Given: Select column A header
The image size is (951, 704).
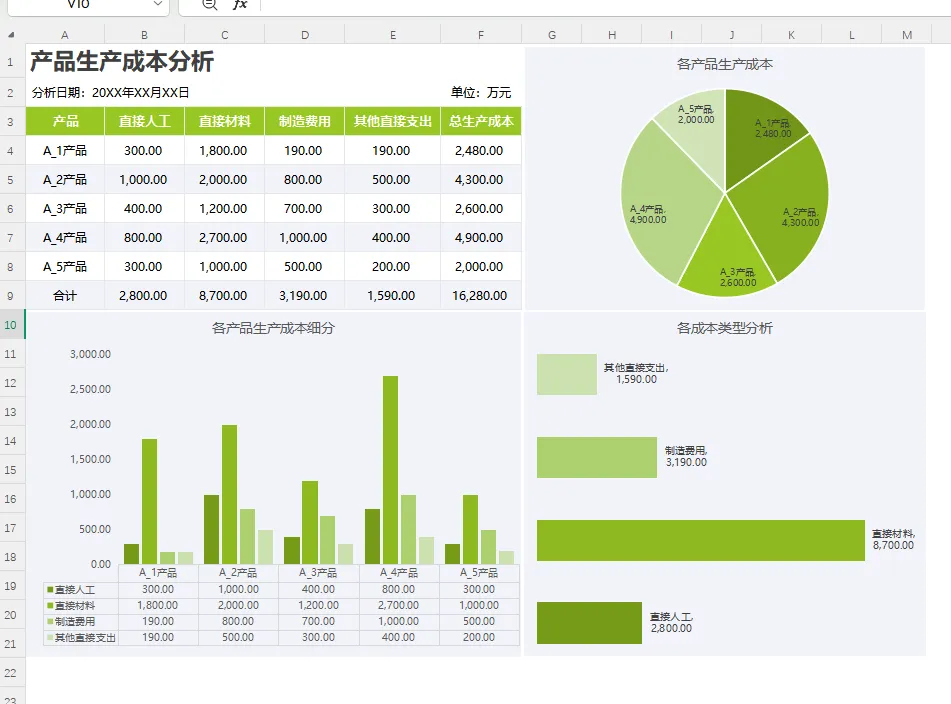Looking at the screenshot, I should 65,35.
